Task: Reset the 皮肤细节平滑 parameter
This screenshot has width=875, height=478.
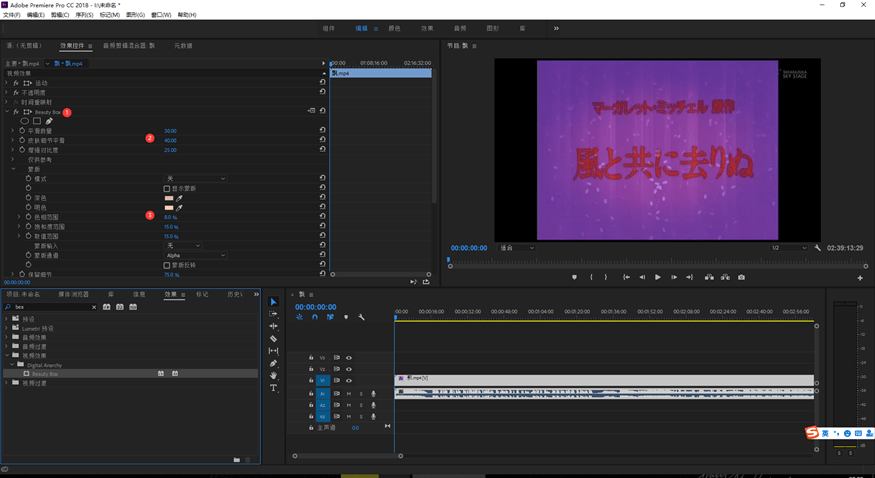Action: tap(322, 140)
